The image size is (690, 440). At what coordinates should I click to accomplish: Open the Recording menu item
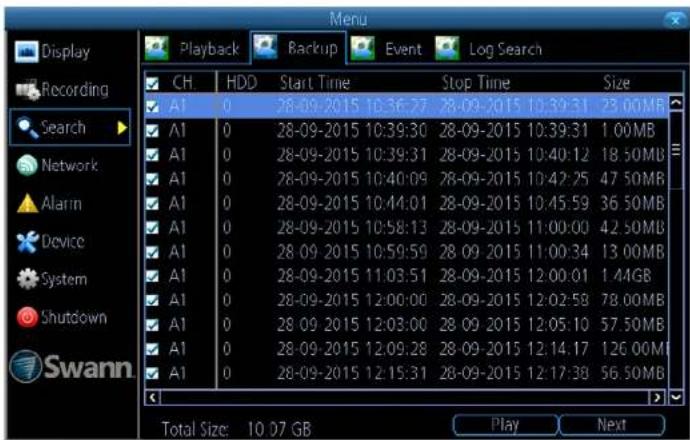pos(62,90)
